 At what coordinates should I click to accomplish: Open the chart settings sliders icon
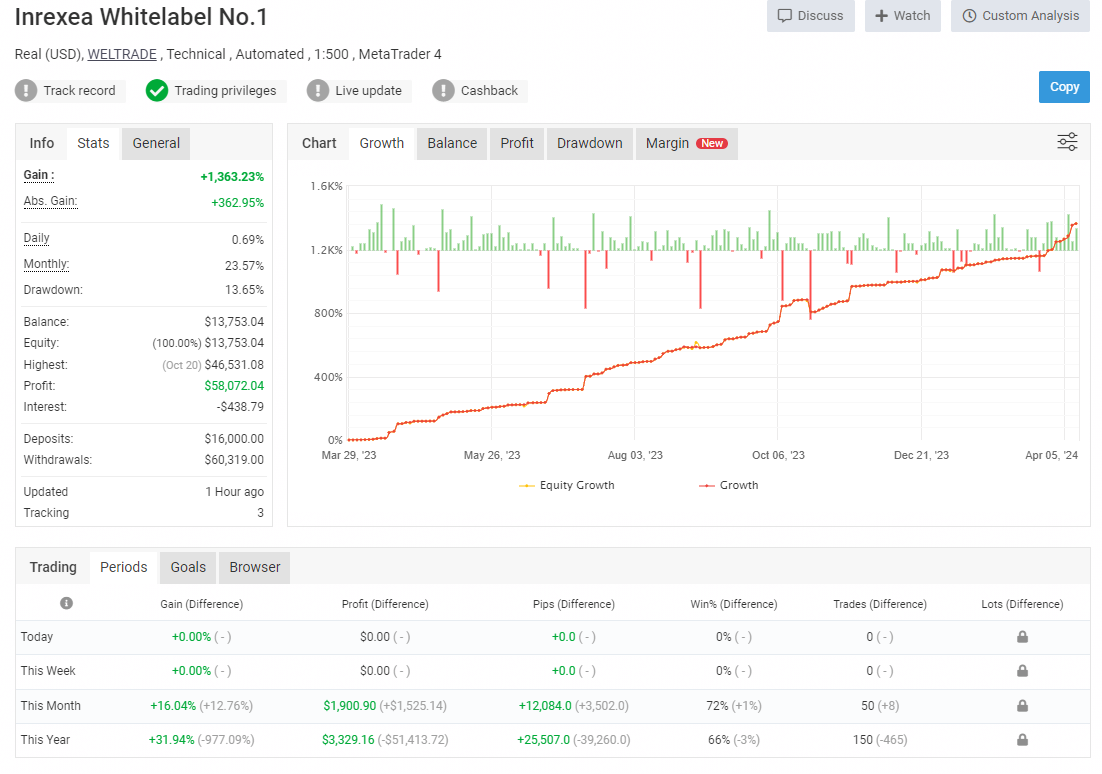coord(1067,142)
